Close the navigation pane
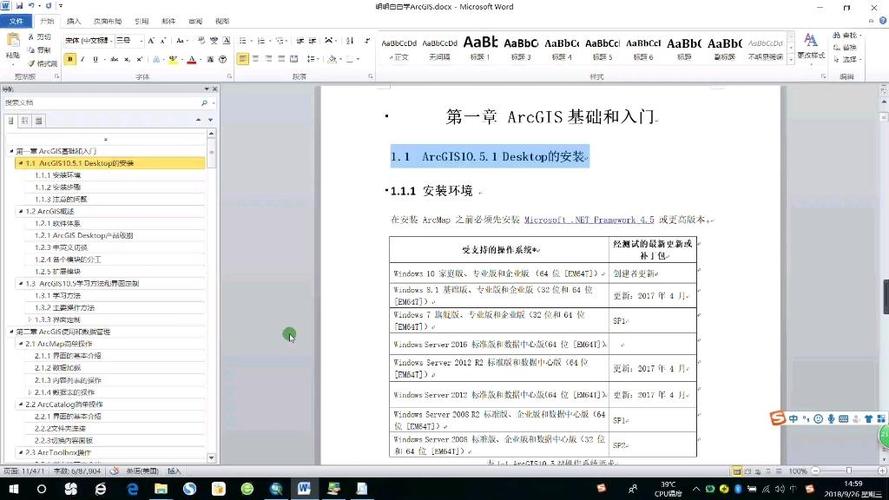 (x=215, y=89)
